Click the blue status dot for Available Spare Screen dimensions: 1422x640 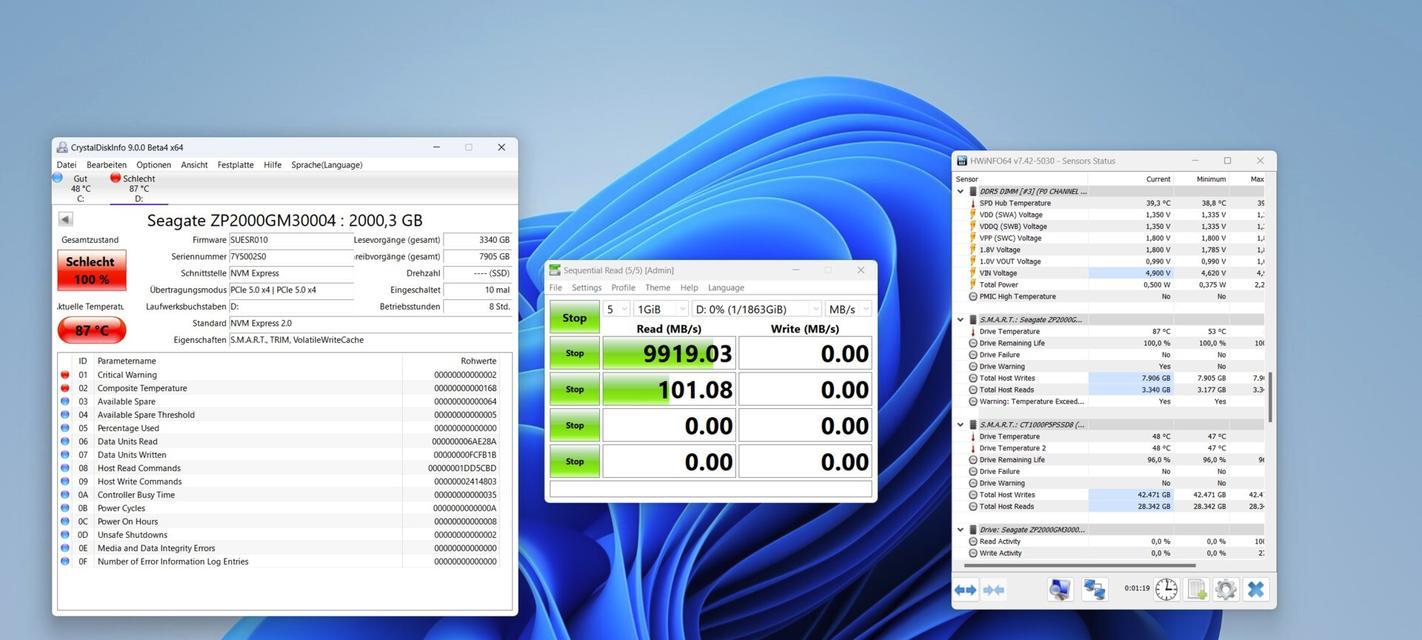[65, 401]
